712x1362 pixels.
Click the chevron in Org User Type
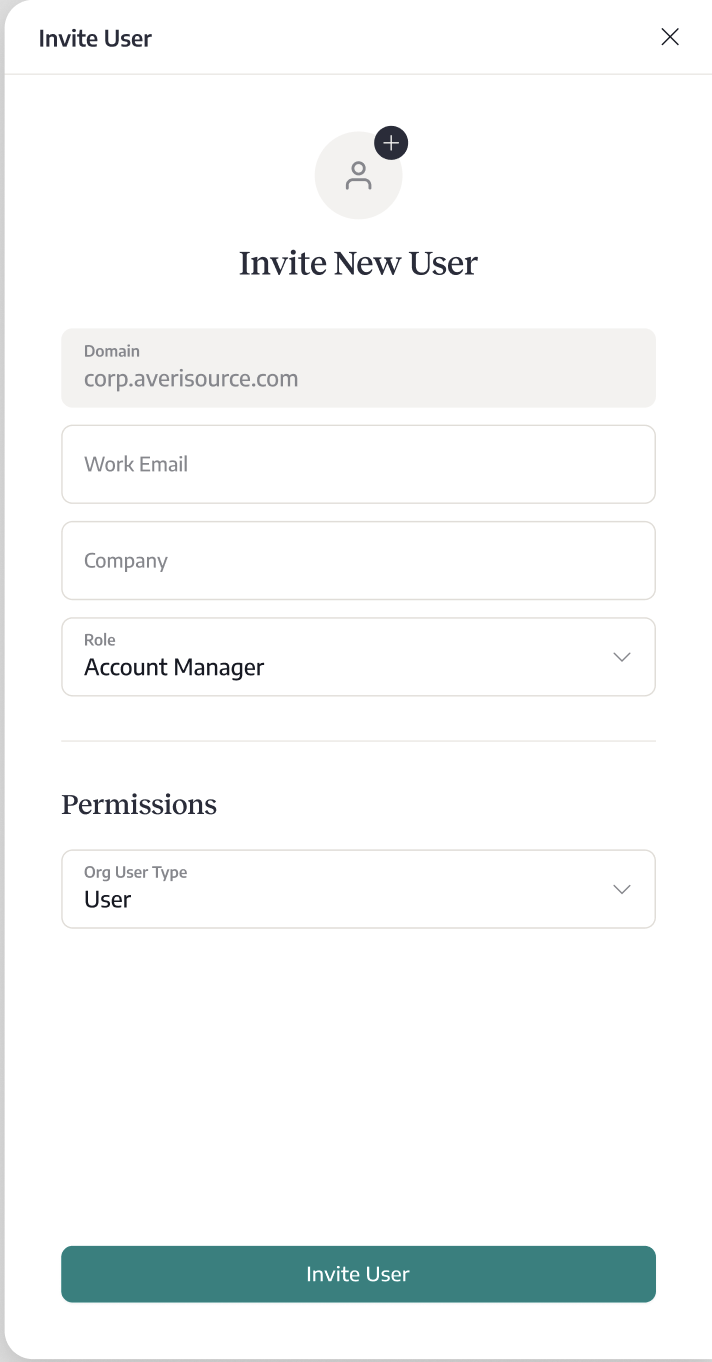pos(622,889)
